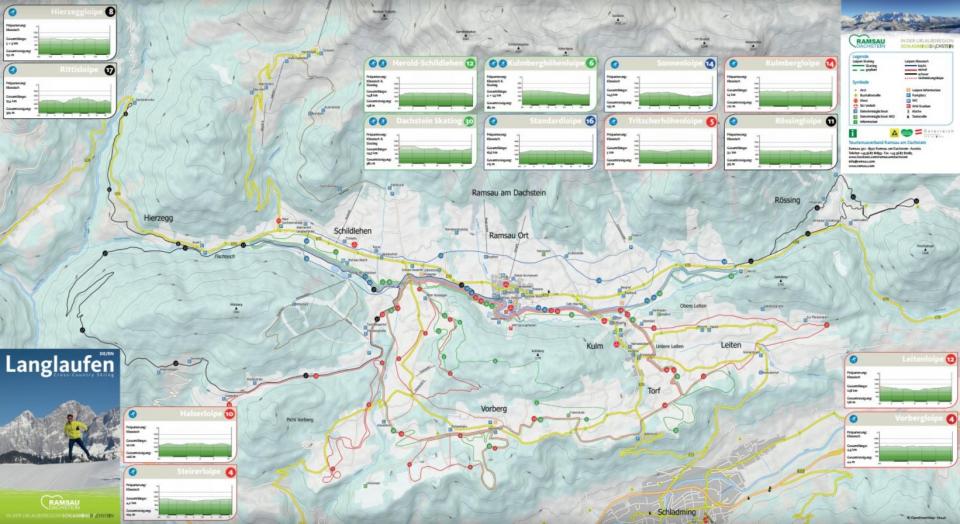Open the Vorbergloipe trail card
This screenshot has height=524, width=960.
(900, 440)
